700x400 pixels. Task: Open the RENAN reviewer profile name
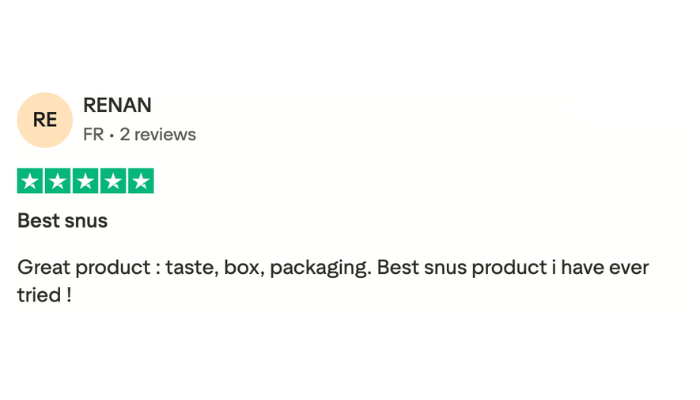[117, 105]
